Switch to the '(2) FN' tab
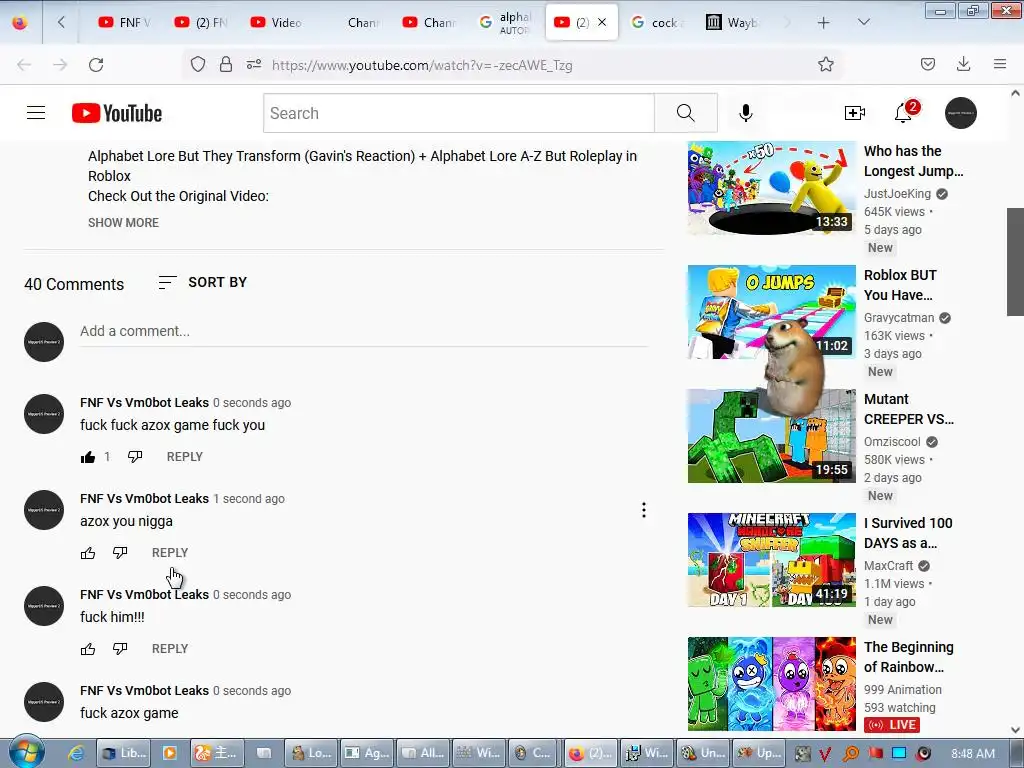The image size is (1024, 768). pos(201,22)
